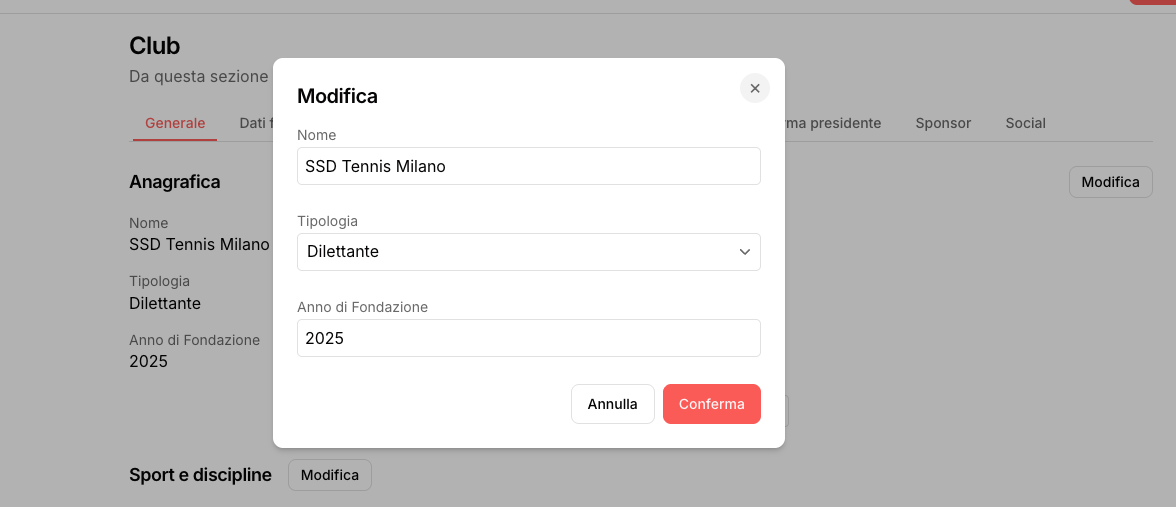Click Modifica next to Sport e discipline
Image resolution: width=1176 pixels, height=507 pixels.
pos(329,475)
